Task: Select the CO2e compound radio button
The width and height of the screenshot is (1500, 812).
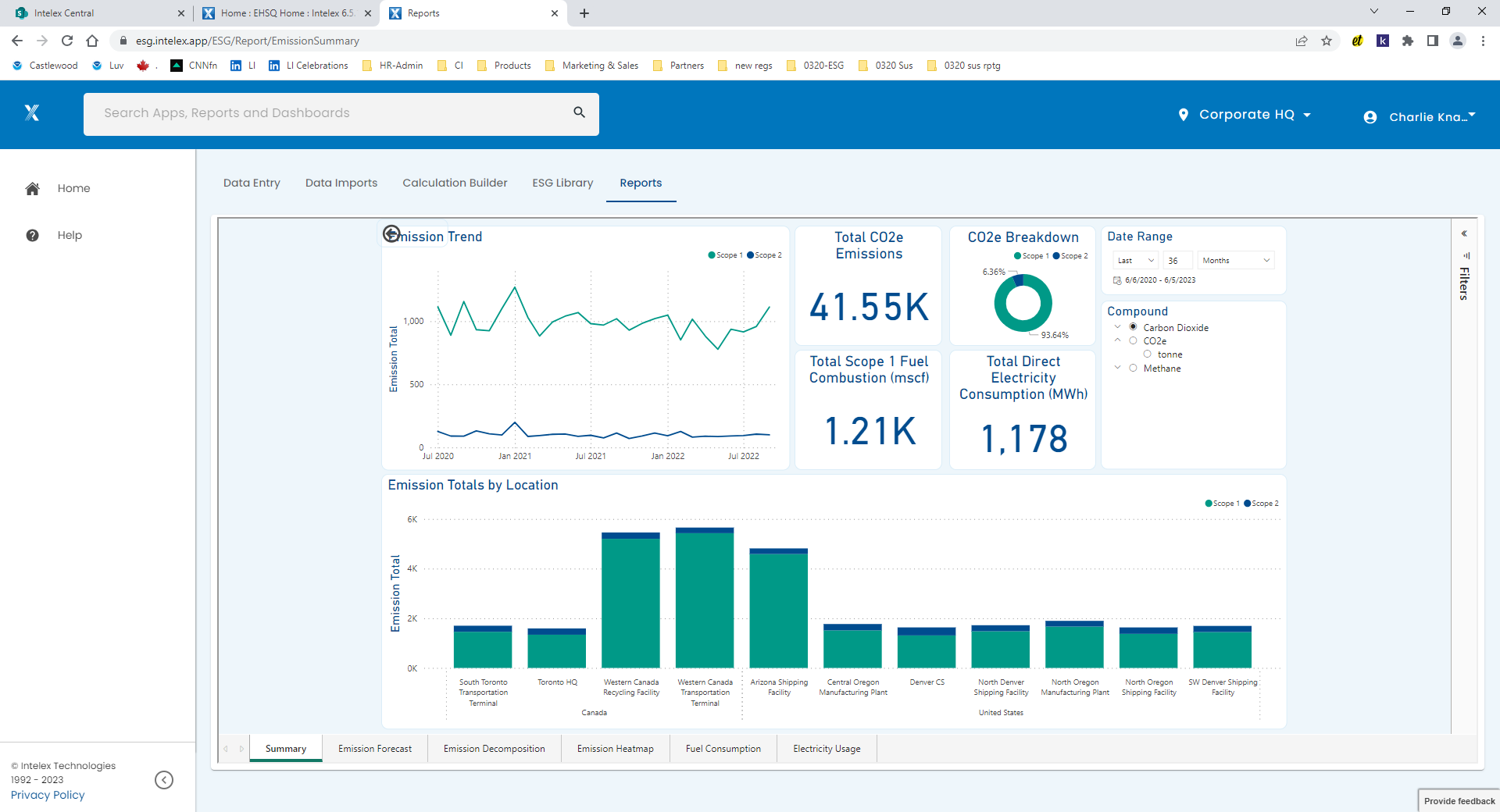Action: pyautogui.click(x=1134, y=340)
